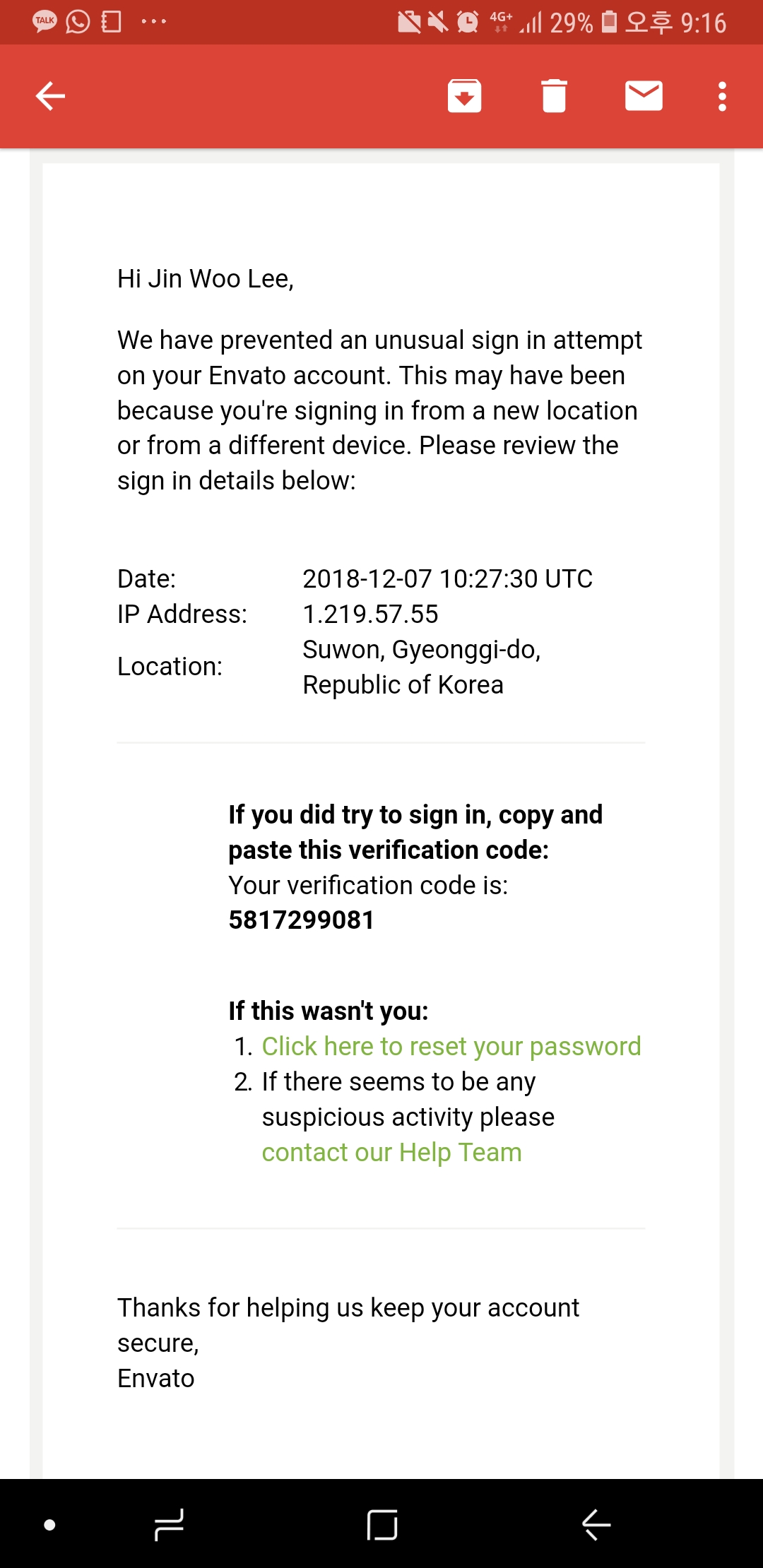Tap the navigation bar dot toggle
The width and height of the screenshot is (763, 1568).
pos(49,1524)
